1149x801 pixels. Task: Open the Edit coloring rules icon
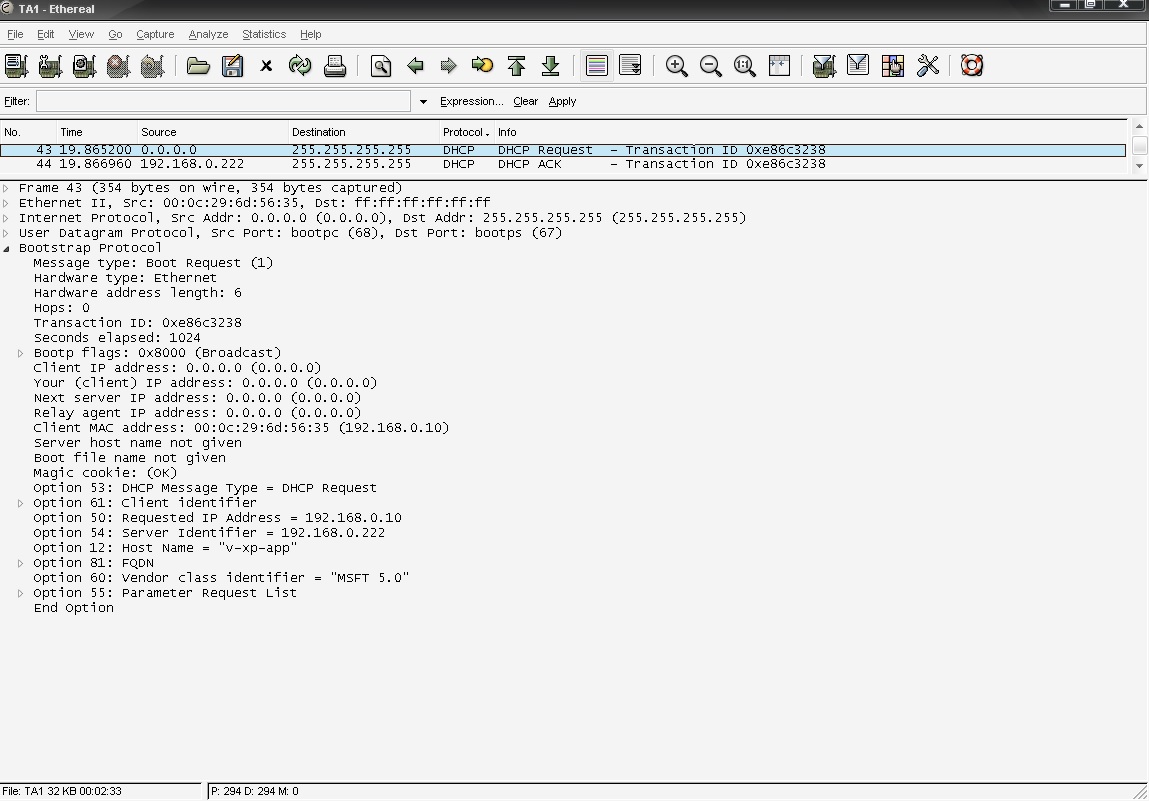[891, 65]
